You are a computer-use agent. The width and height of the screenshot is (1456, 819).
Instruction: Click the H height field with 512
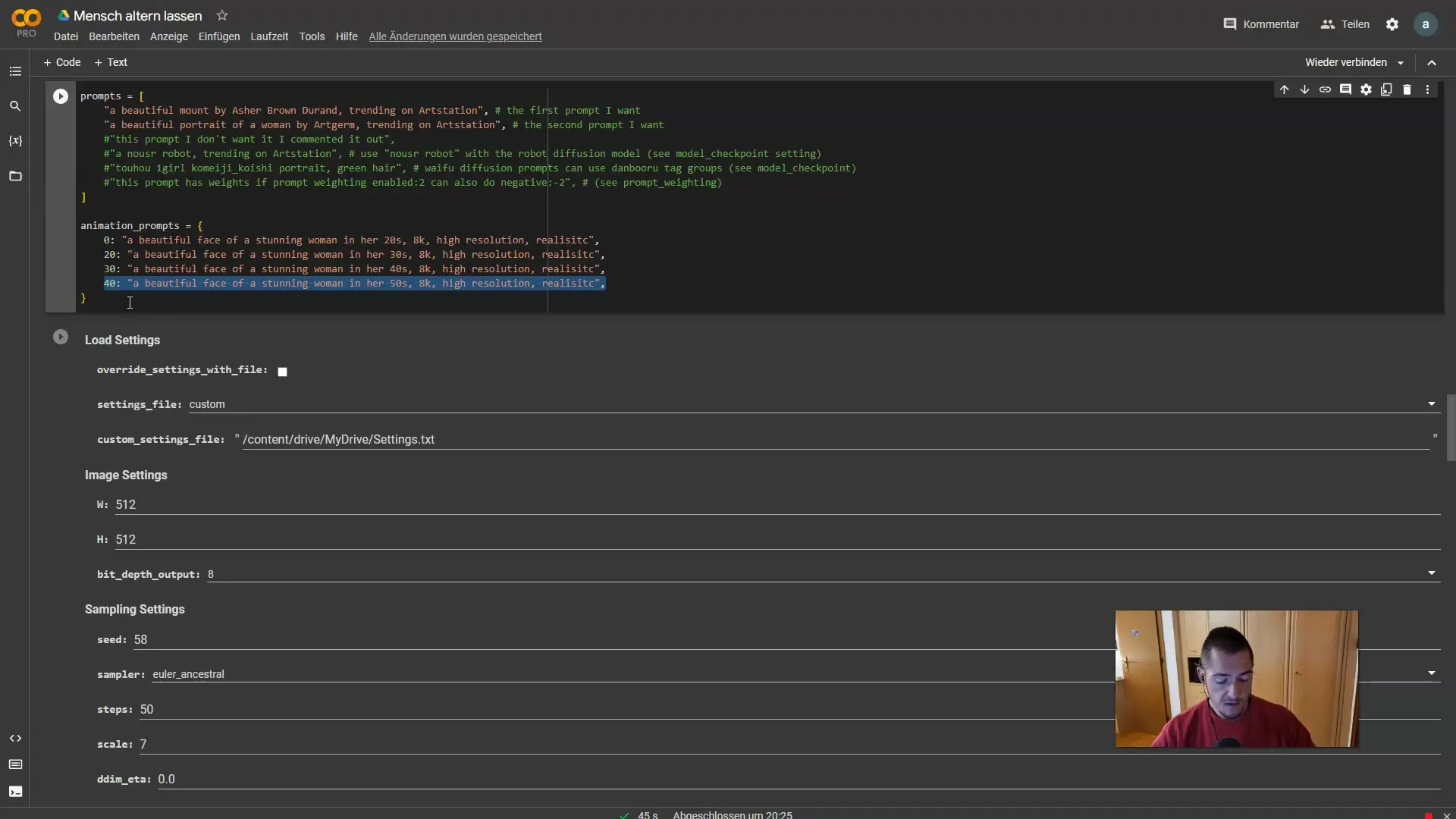777,540
